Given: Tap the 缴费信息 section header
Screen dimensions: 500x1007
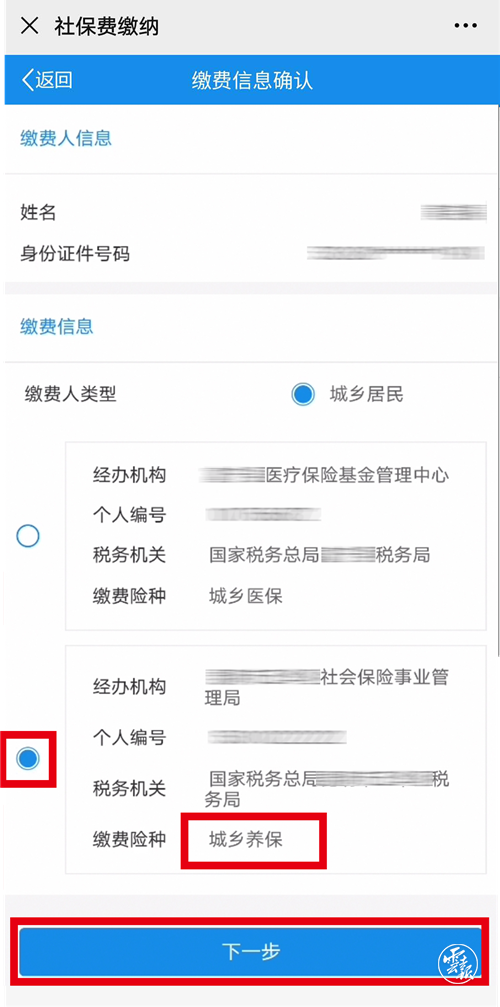Looking at the screenshot, I should (56, 326).
